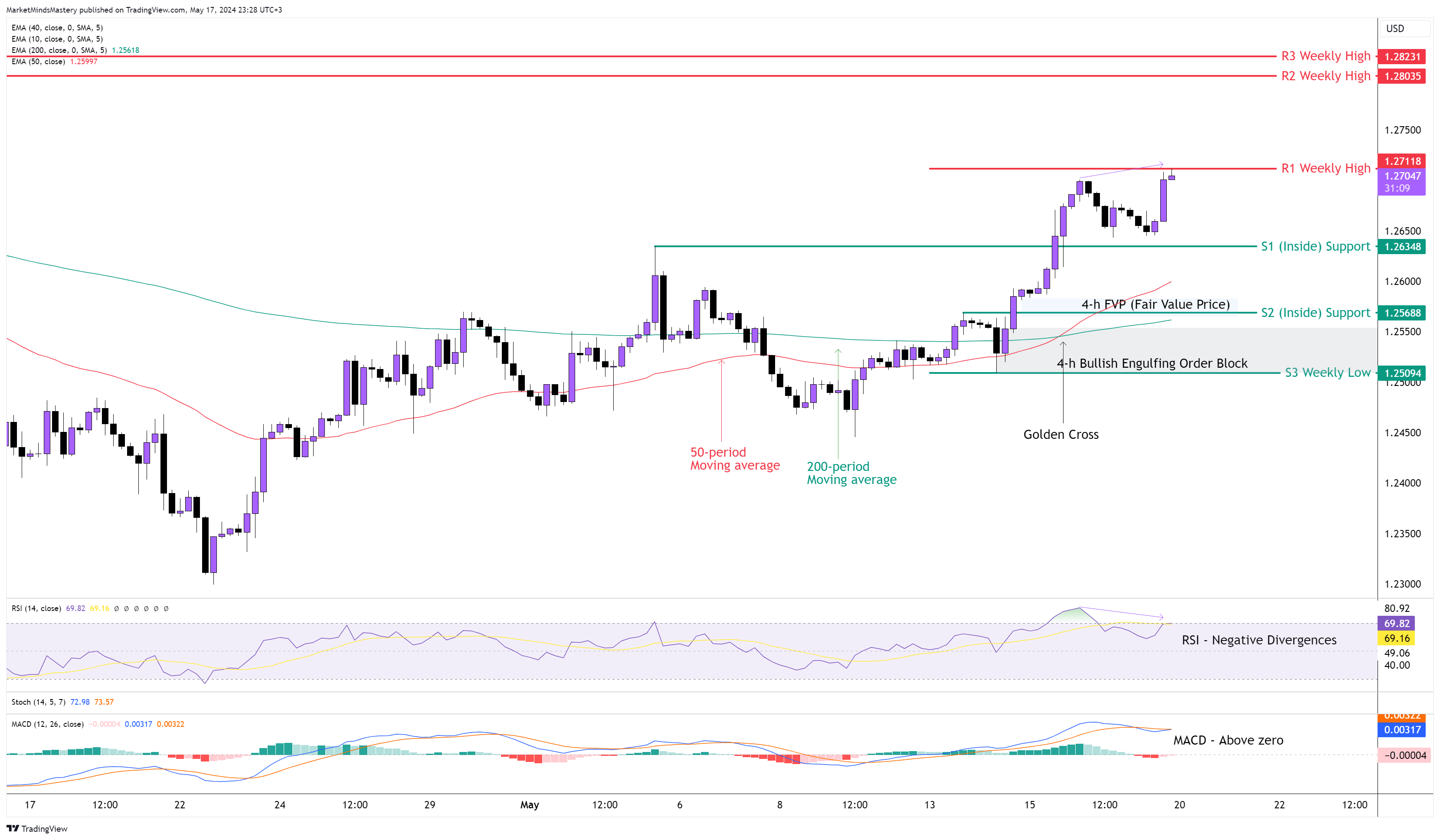Click the Golden Cross annotation text
This screenshot has height=840, width=1440.
(x=1060, y=434)
